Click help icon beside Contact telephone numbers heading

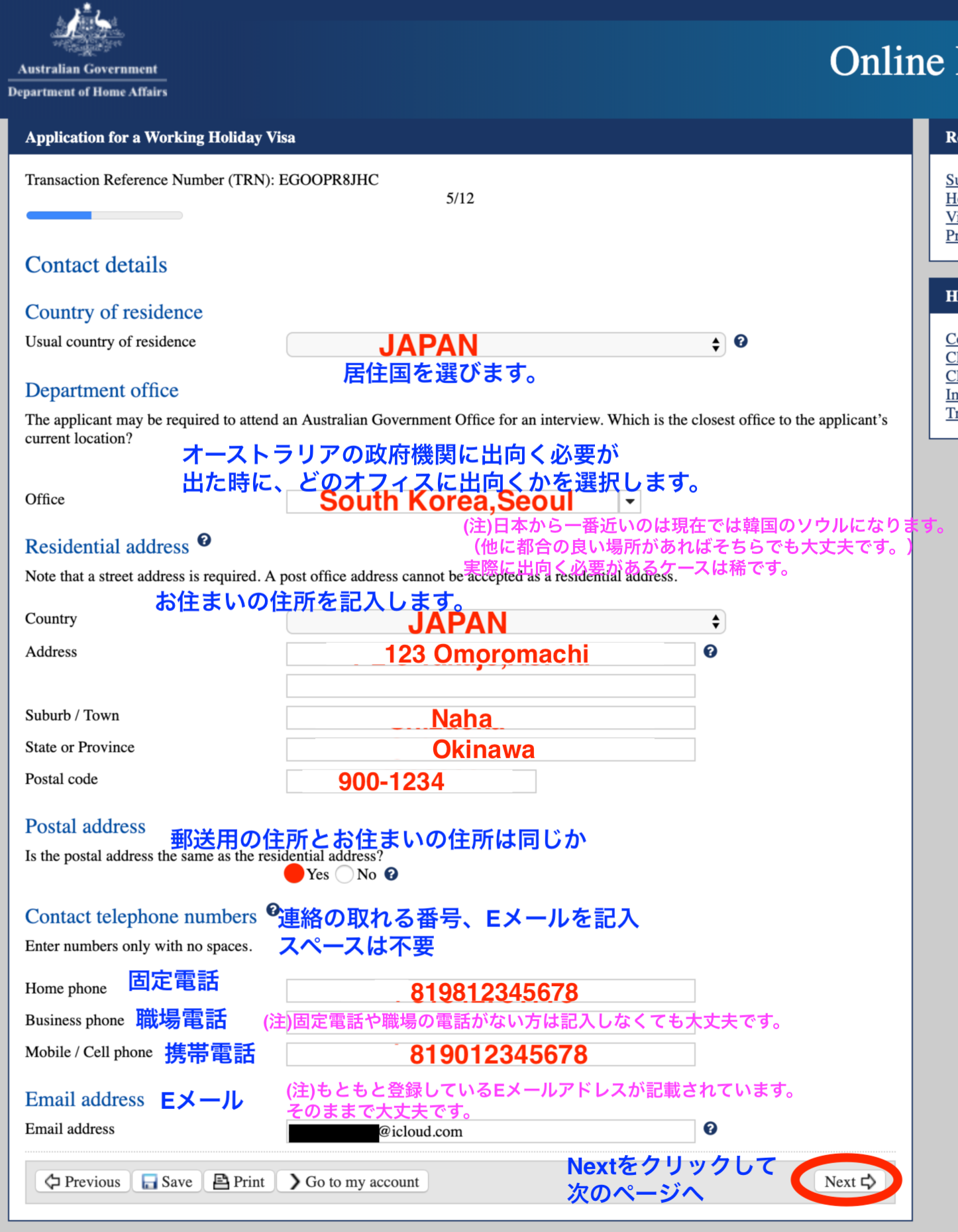272,909
